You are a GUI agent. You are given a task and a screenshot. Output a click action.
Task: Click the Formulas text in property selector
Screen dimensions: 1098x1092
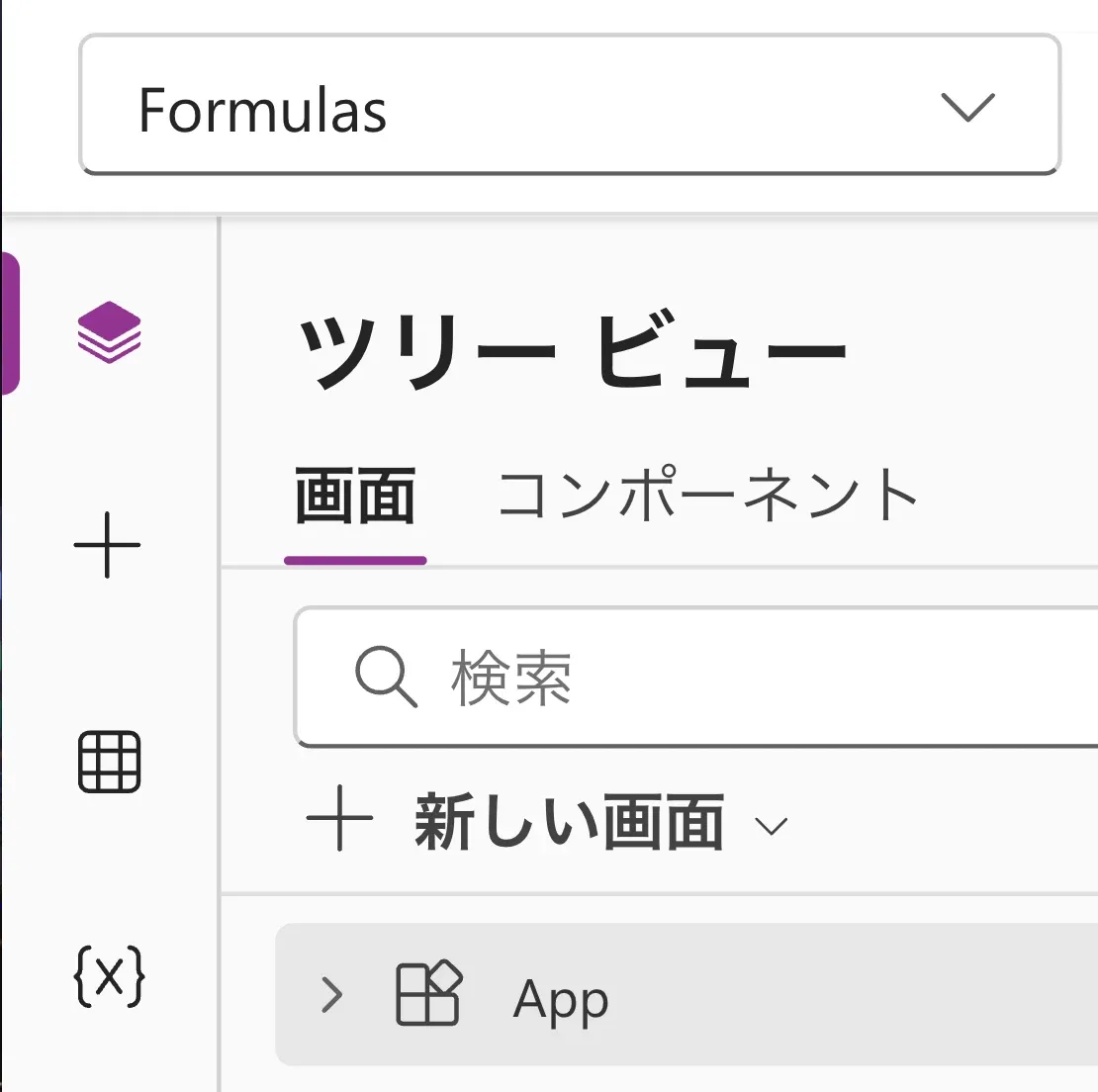point(262,110)
